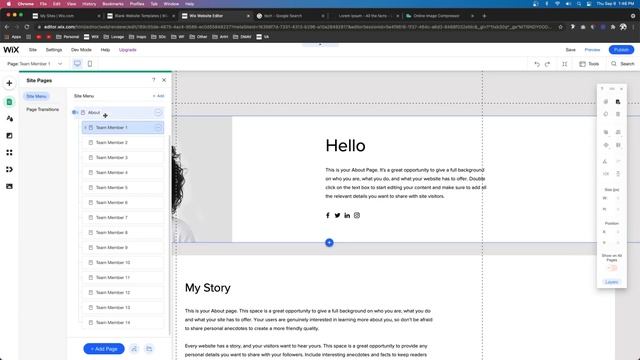This screenshot has width=640, height=360.
Task: Toggle Show on All Pages switch
Action: (612, 268)
